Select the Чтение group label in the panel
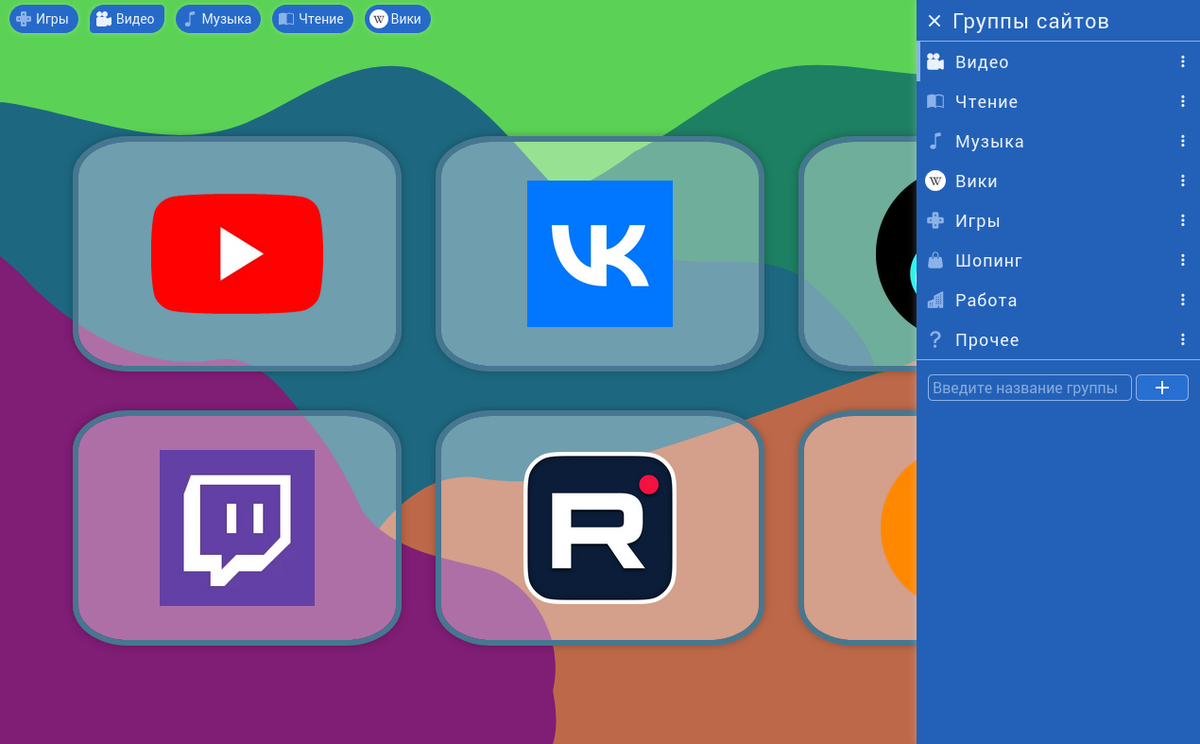This screenshot has width=1200, height=744. tap(986, 102)
